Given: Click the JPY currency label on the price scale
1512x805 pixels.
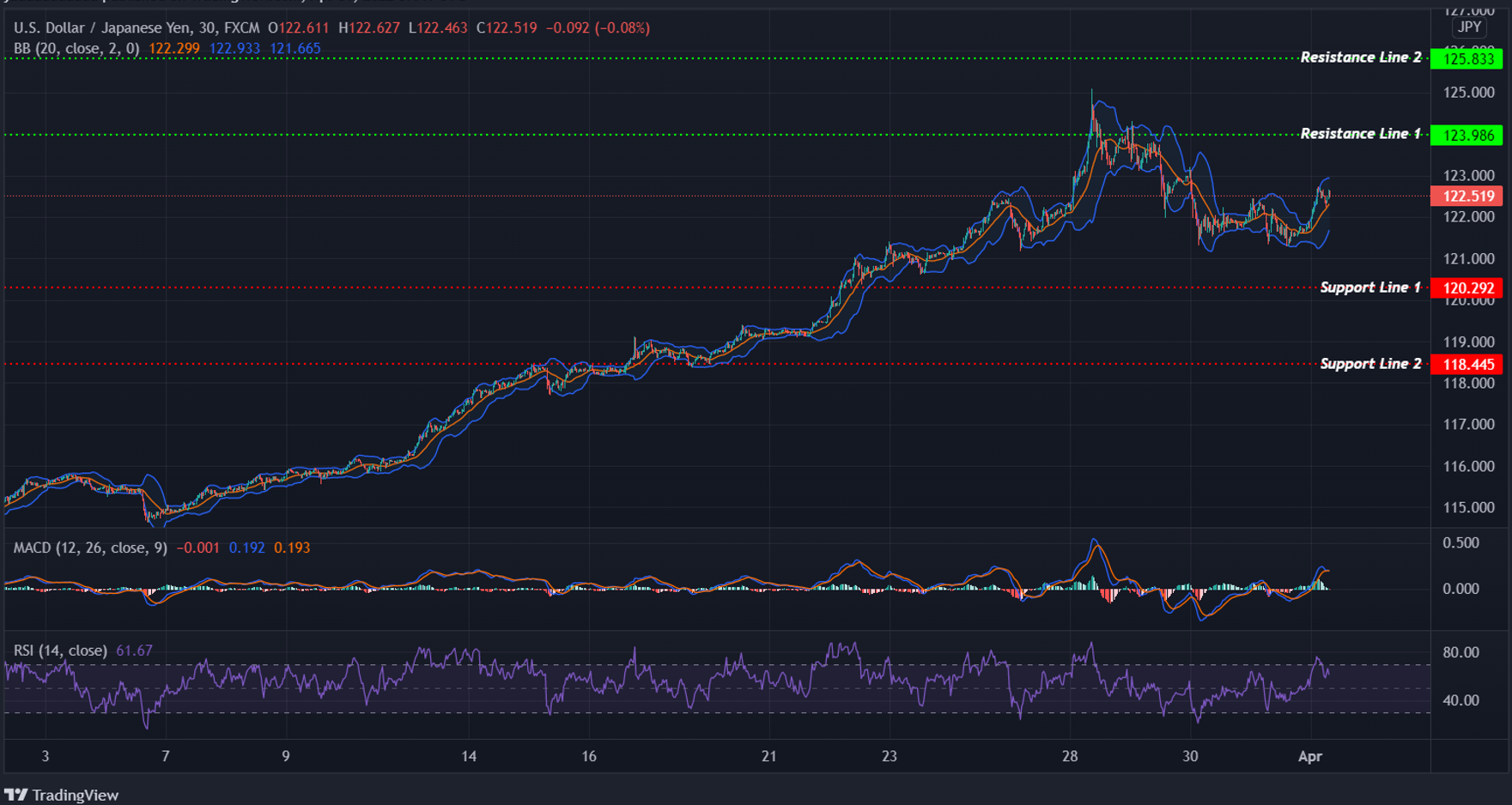Looking at the screenshot, I should [x=1469, y=27].
